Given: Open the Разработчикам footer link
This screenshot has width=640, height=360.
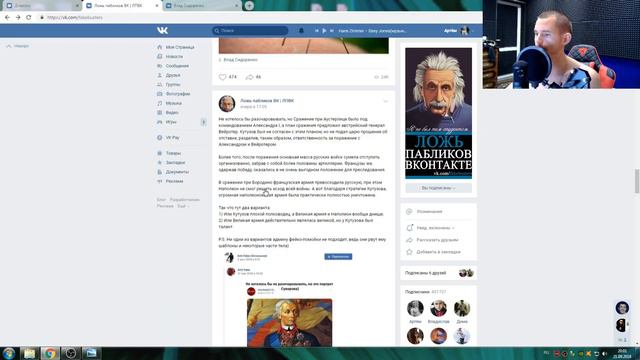Looking at the screenshot, I should pyautogui.click(x=184, y=200).
